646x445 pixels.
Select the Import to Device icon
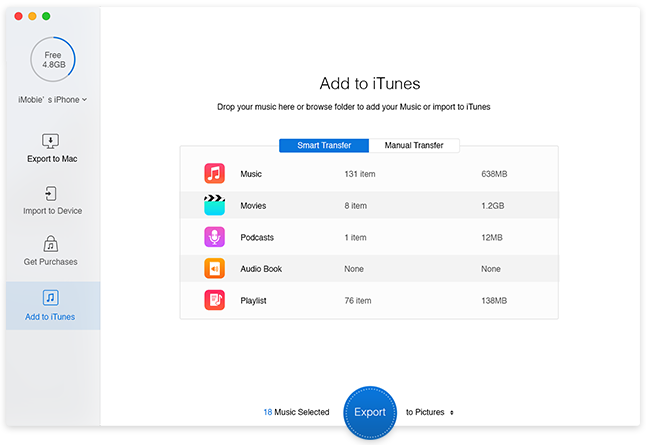coord(50,193)
